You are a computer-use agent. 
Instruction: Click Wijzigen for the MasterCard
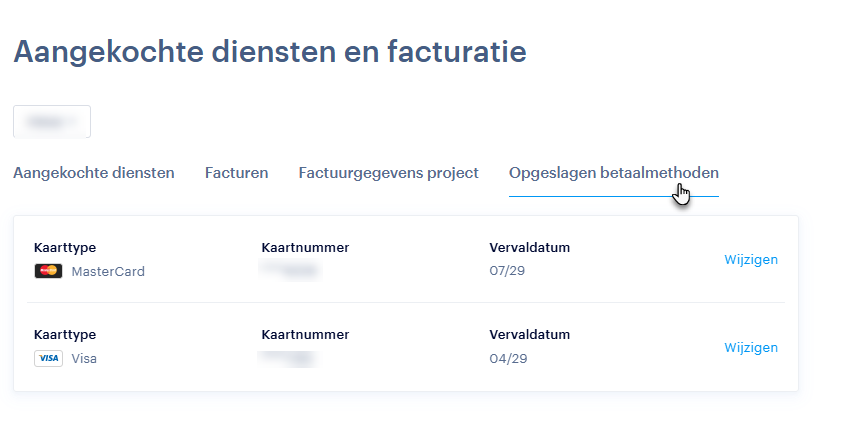pyautogui.click(x=750, y=260)
